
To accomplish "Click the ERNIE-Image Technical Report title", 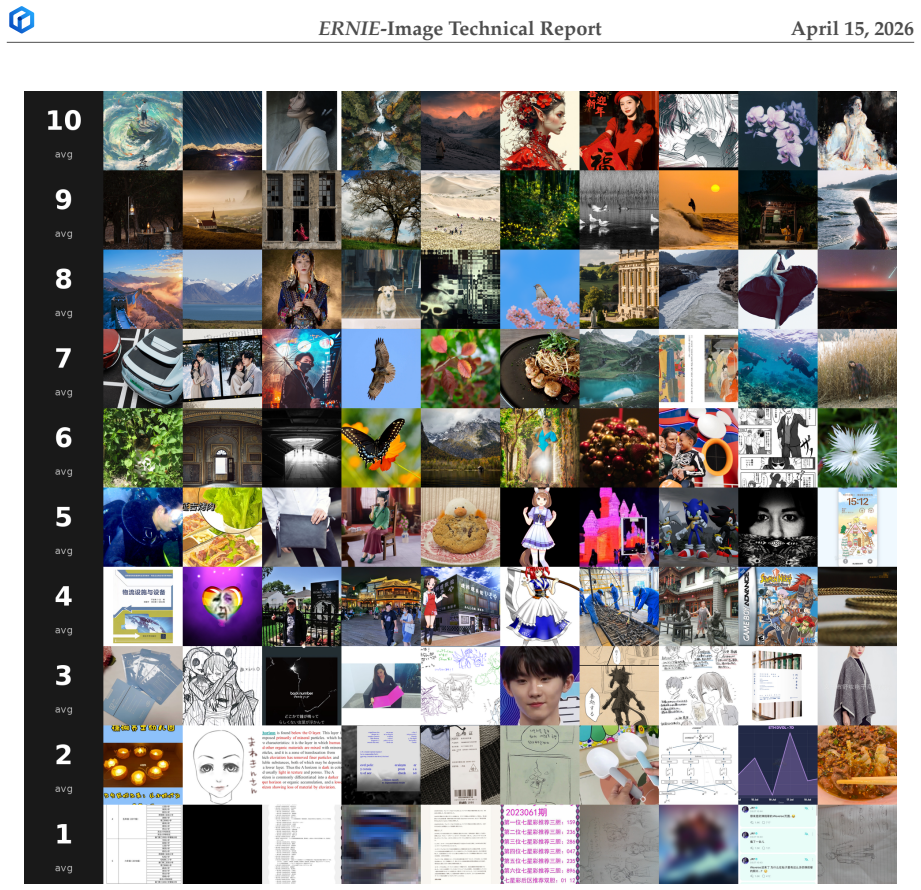I will point(460,28).
